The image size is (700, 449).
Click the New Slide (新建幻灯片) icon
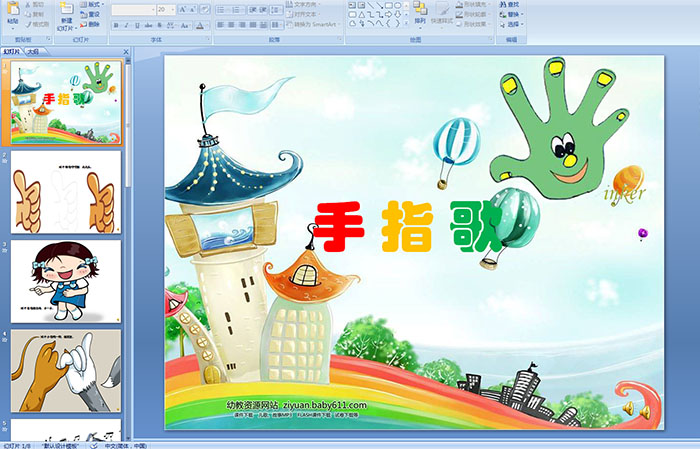click(x=67, y=9)
